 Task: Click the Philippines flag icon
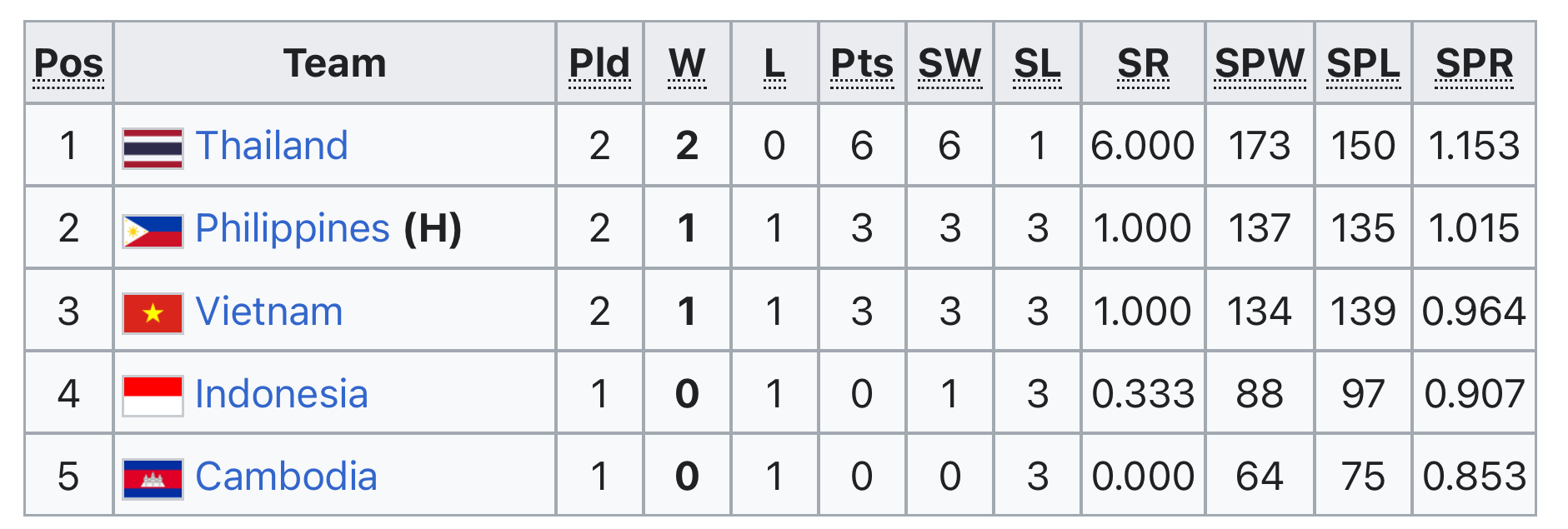pos(153,231)
